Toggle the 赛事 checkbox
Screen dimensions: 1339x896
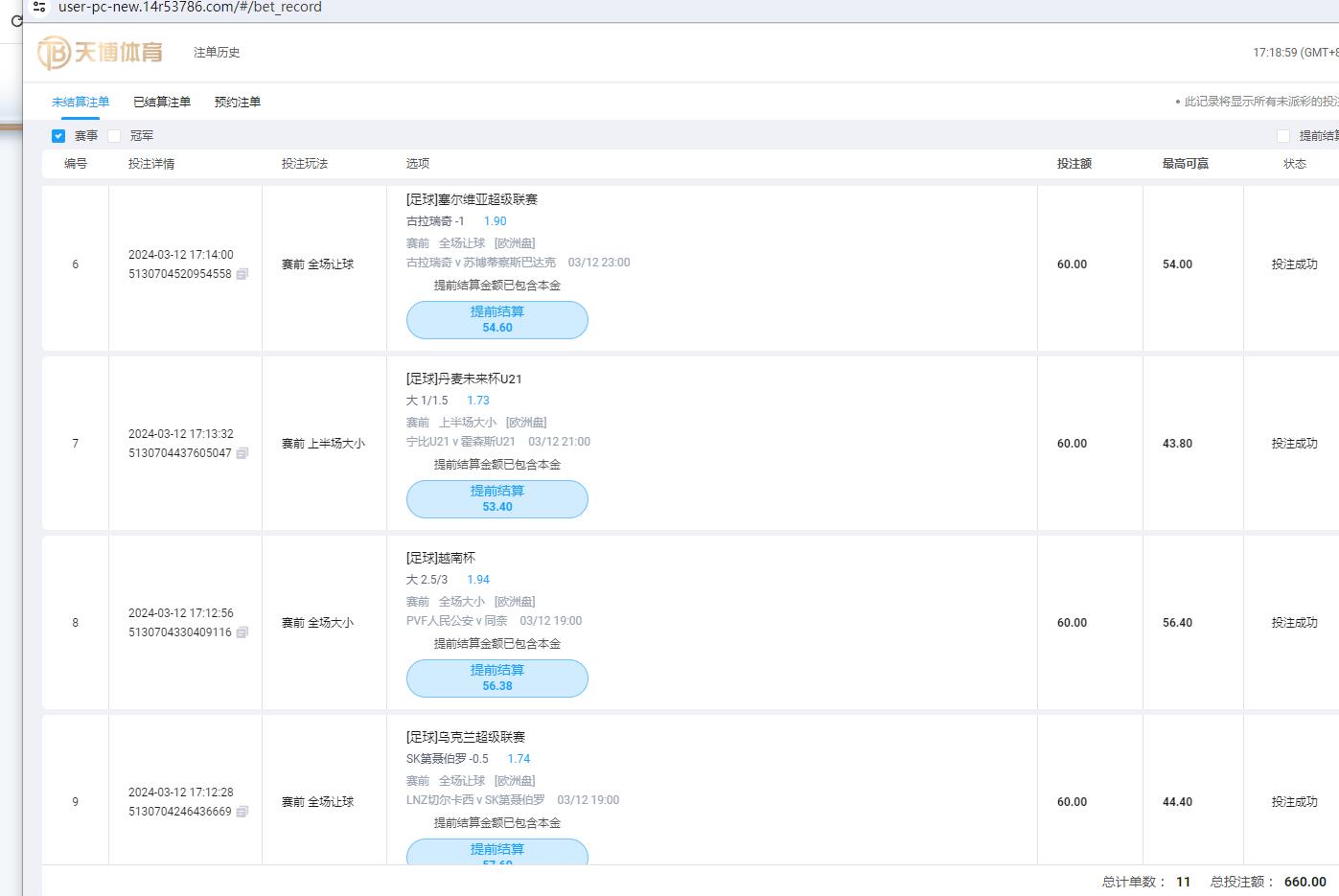click(x=58, y=136)
